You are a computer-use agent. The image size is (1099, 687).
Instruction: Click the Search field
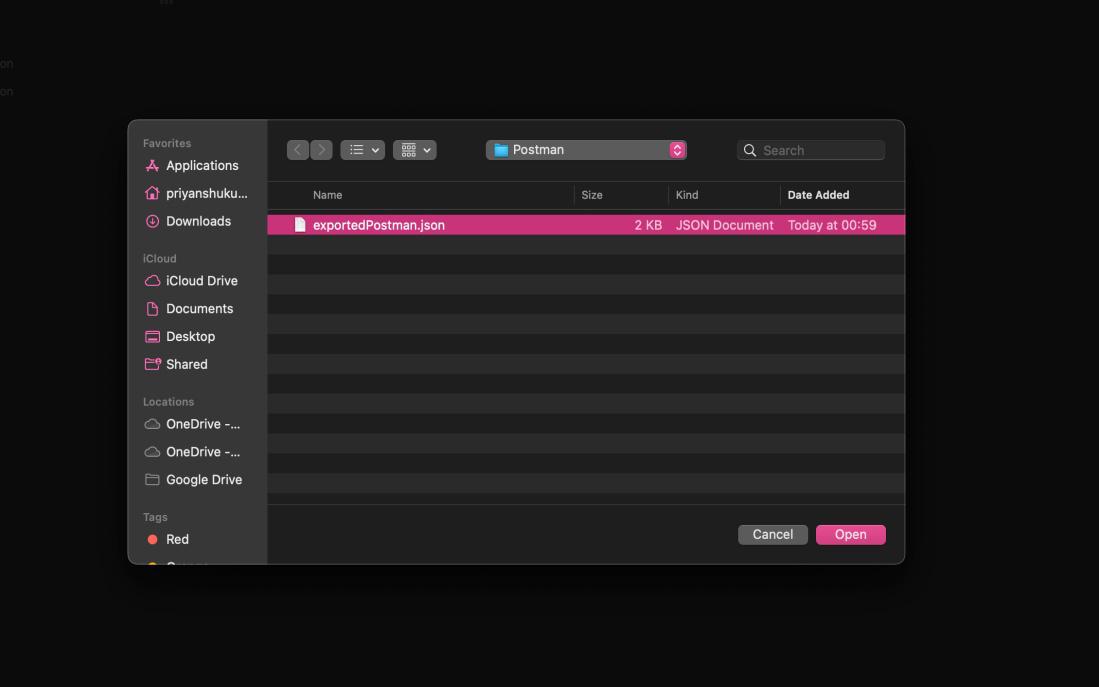pos(811,150)
